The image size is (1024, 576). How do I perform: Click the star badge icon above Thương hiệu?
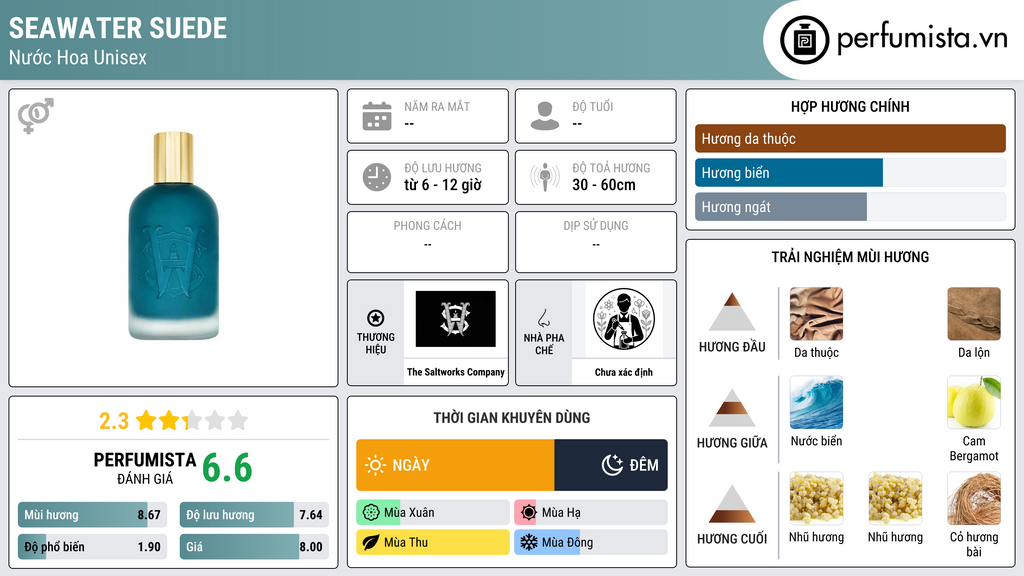376,318
